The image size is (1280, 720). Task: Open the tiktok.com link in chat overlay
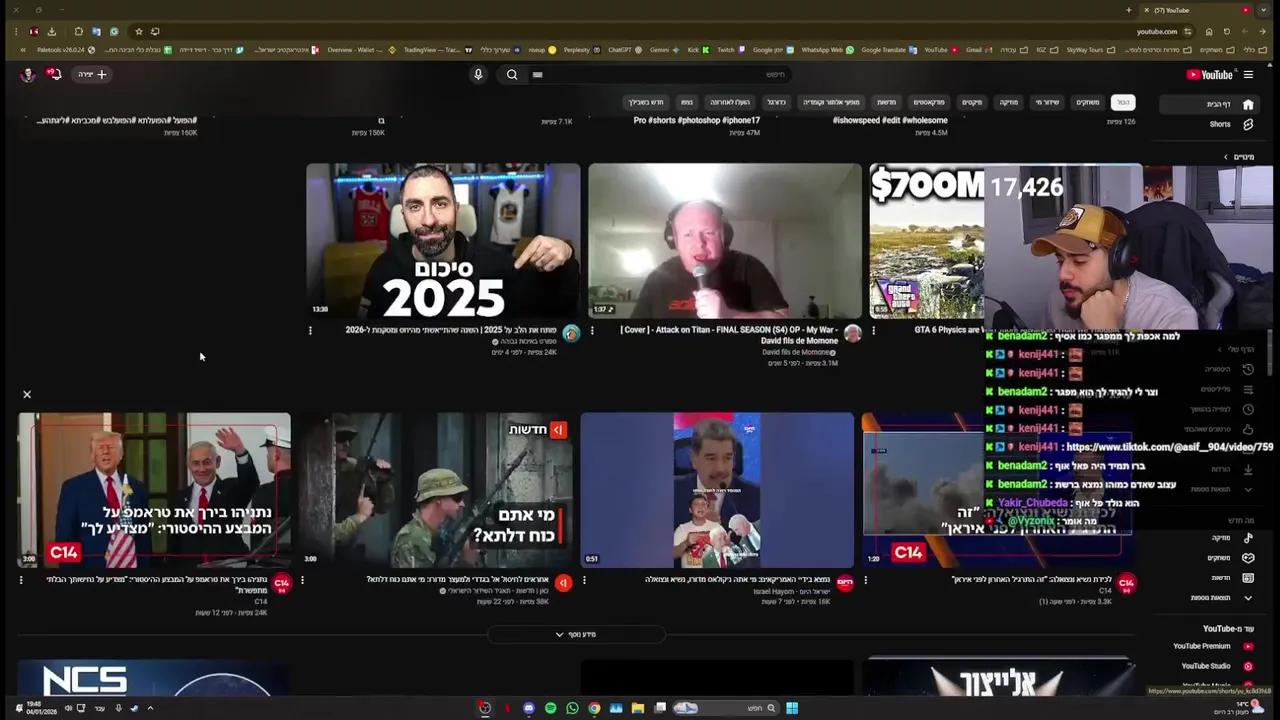coord(1169,447)
